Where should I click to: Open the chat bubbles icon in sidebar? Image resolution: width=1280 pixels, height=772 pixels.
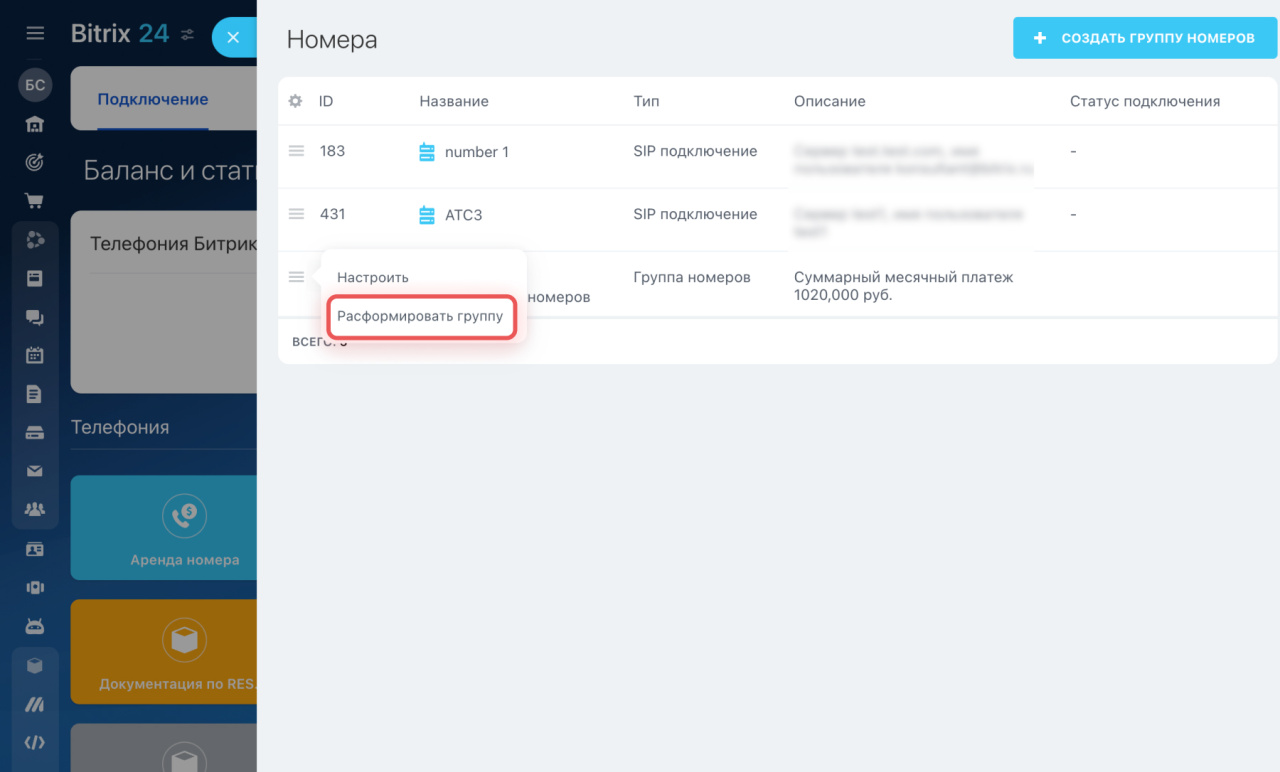coord(35,318)
